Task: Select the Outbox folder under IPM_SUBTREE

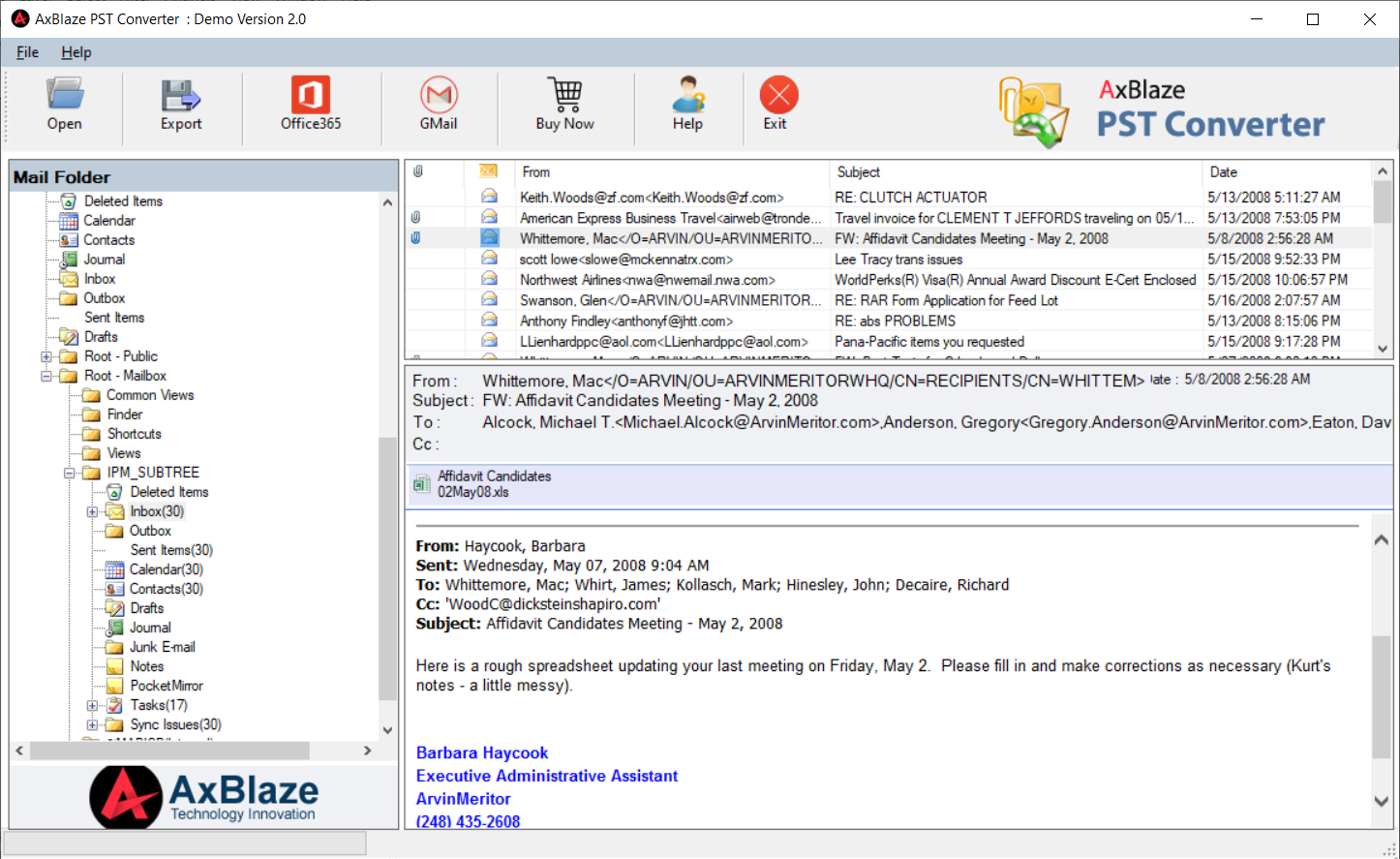Action: 150,531
